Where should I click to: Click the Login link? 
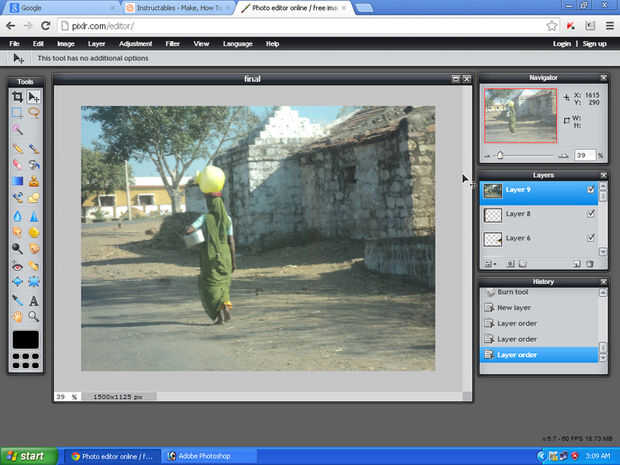point(562,44)
